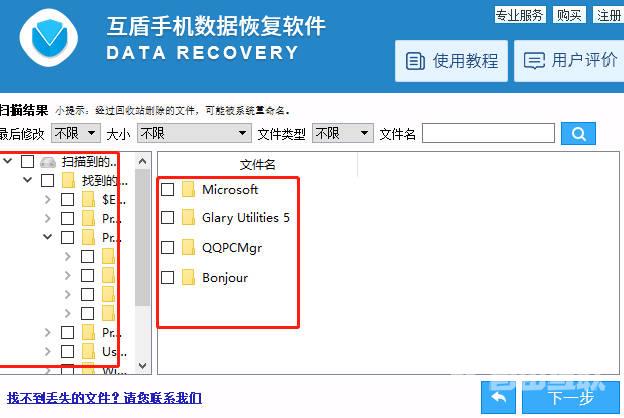Viewport: 624px width, 418px height.
Task: Open 用户评价 user reviews button
Action: [x=569, y=61]
